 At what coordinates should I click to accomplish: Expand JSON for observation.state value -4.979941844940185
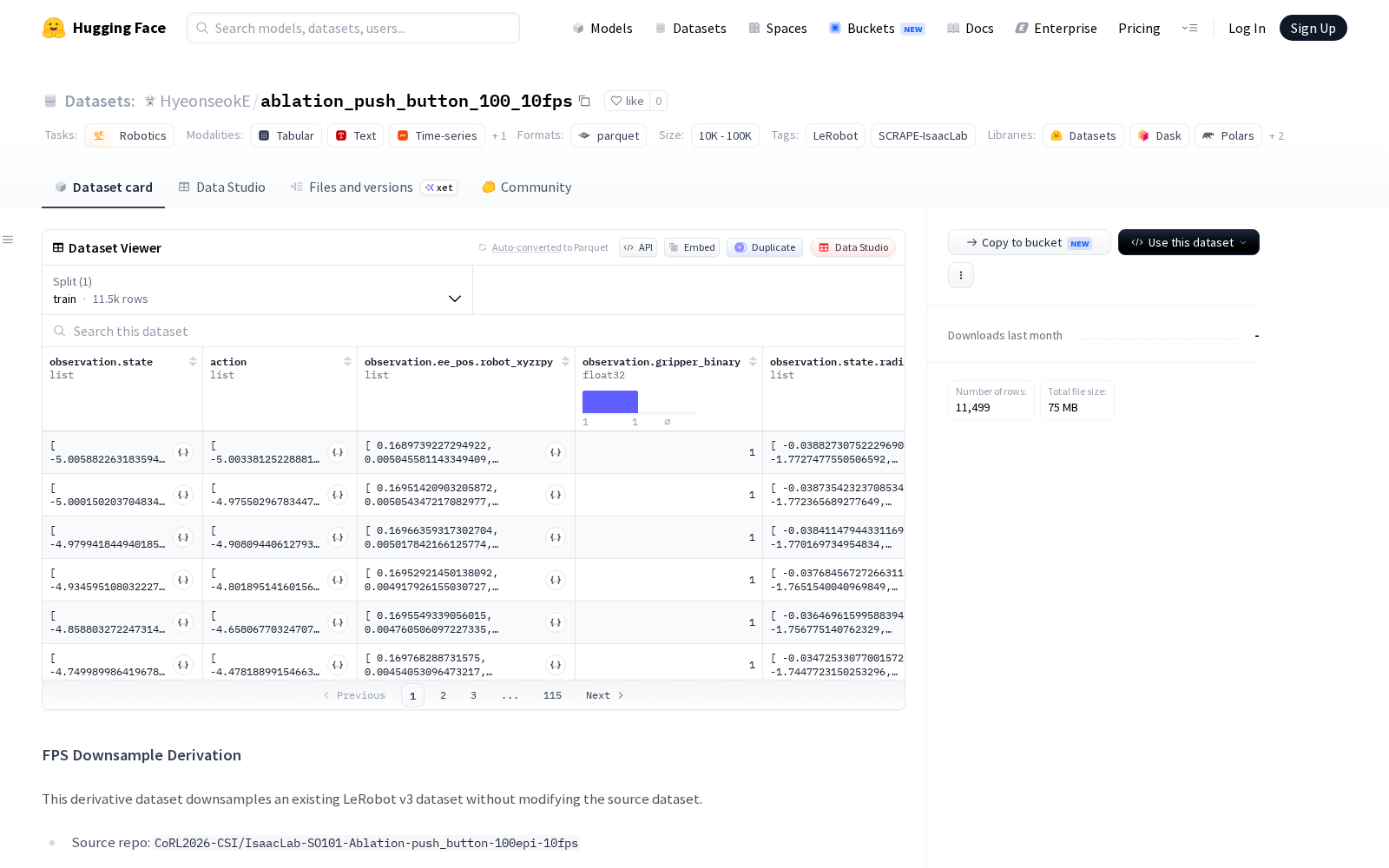(183, 537)
